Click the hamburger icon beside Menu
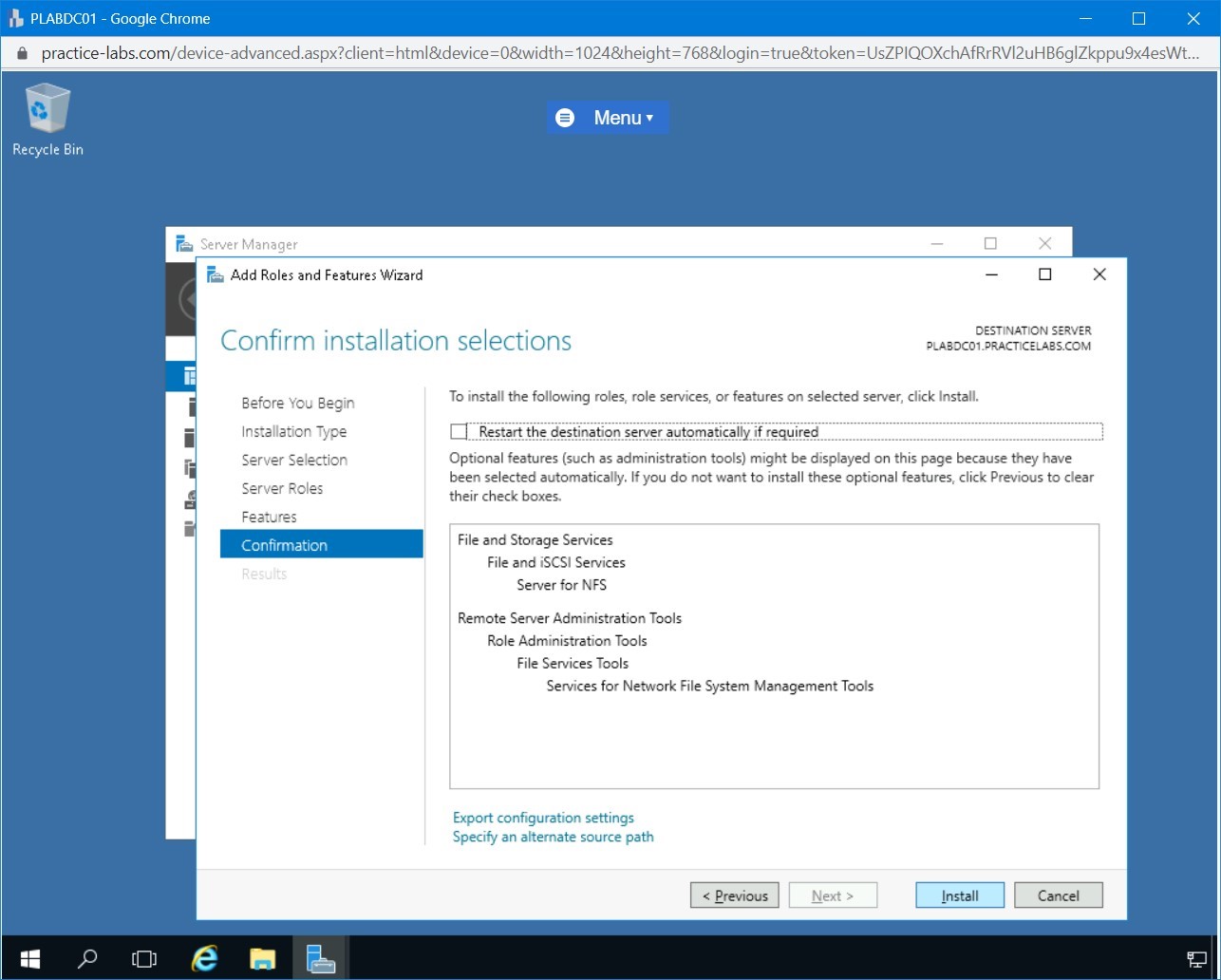 (x=565, y=118)
